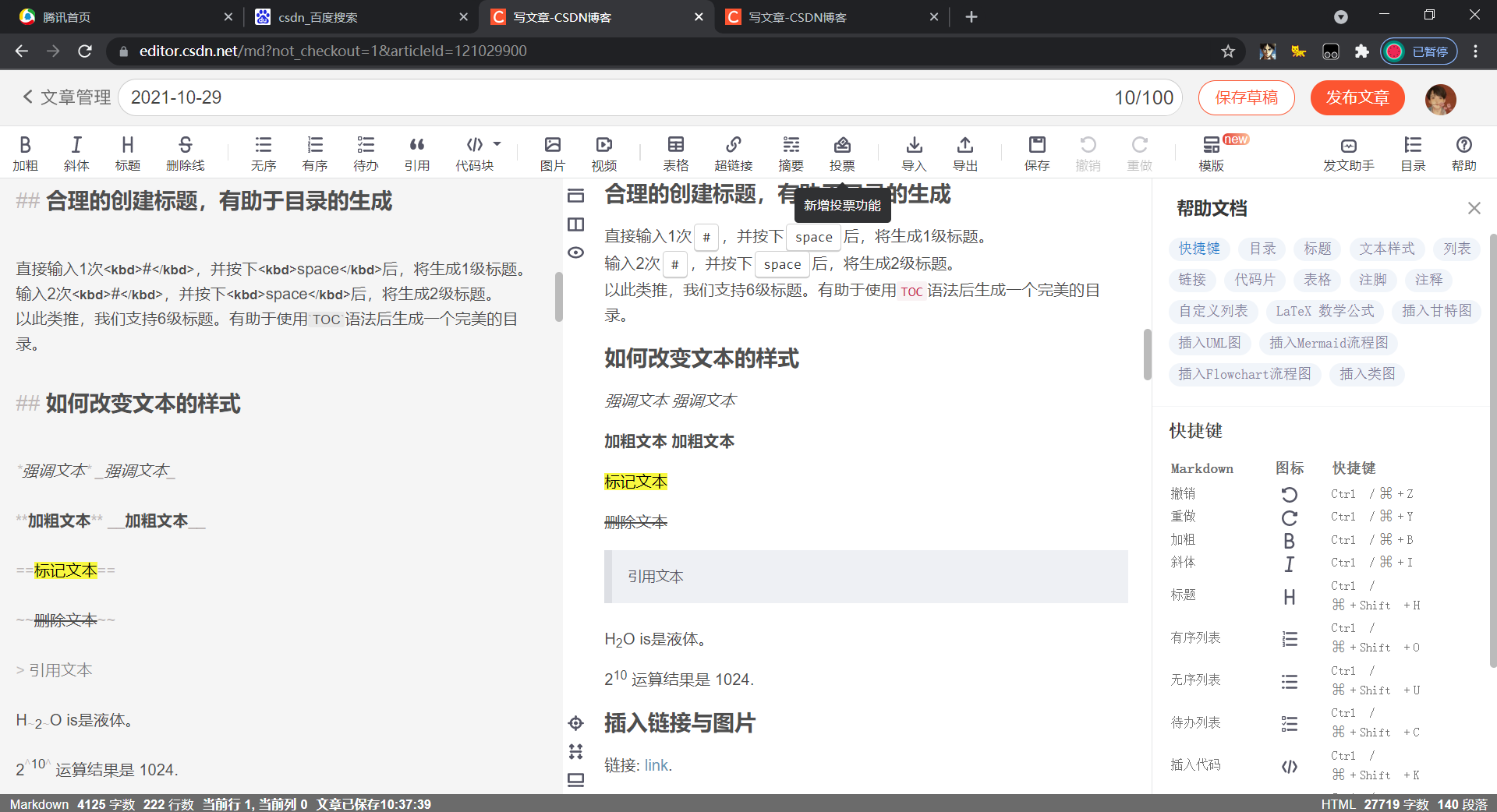This screenshot has width=1497, height=812.
Task: Select 代码片 help tag
Action: 1255,280
